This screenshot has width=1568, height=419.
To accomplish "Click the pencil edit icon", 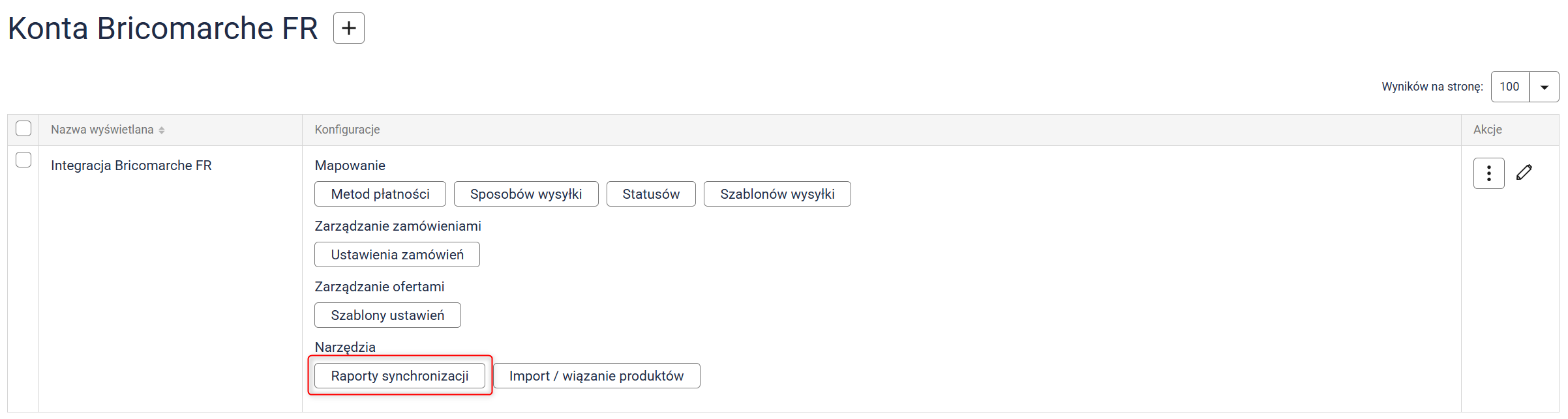I will [x=1524, y=173].
